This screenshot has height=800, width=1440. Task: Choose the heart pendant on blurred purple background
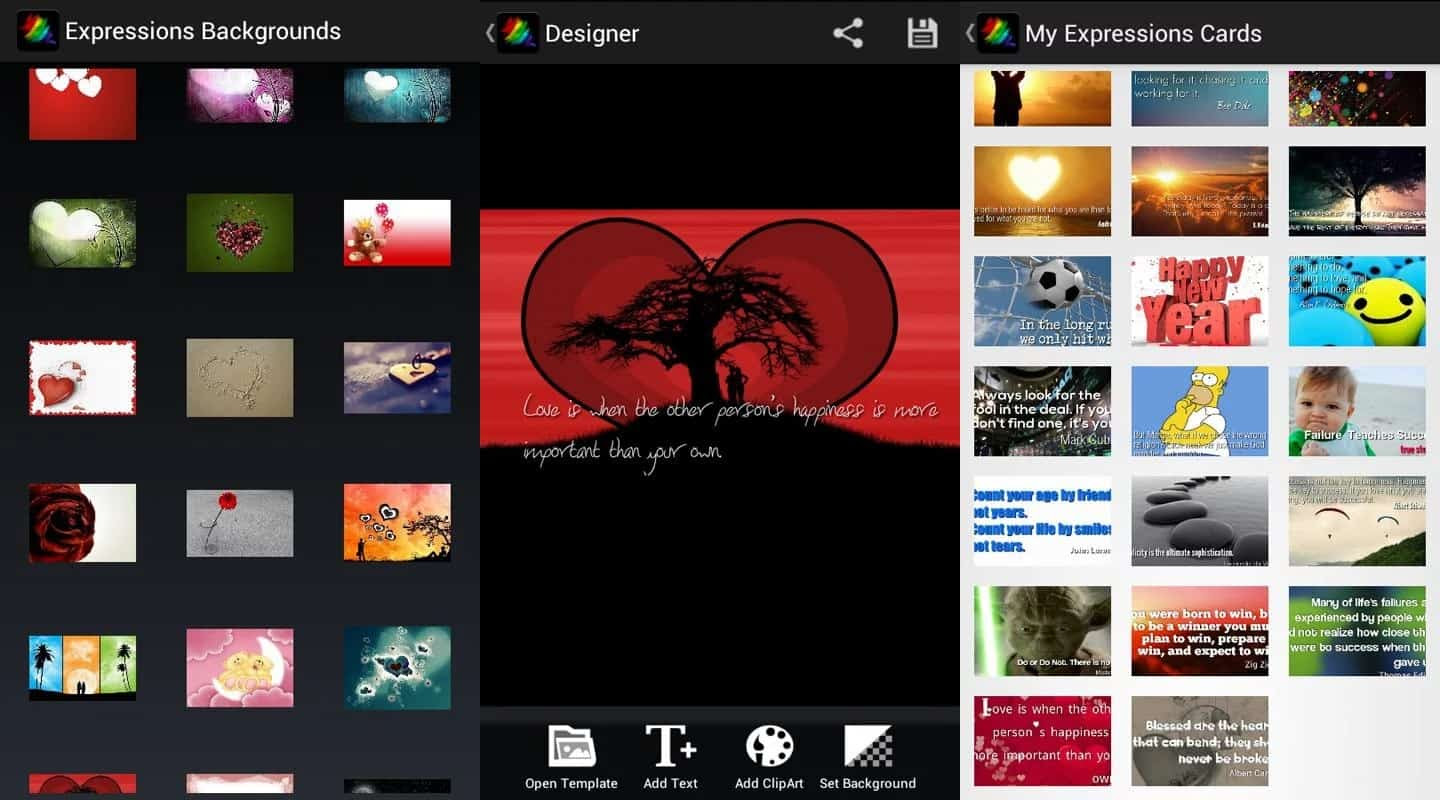tap(397, 377)
